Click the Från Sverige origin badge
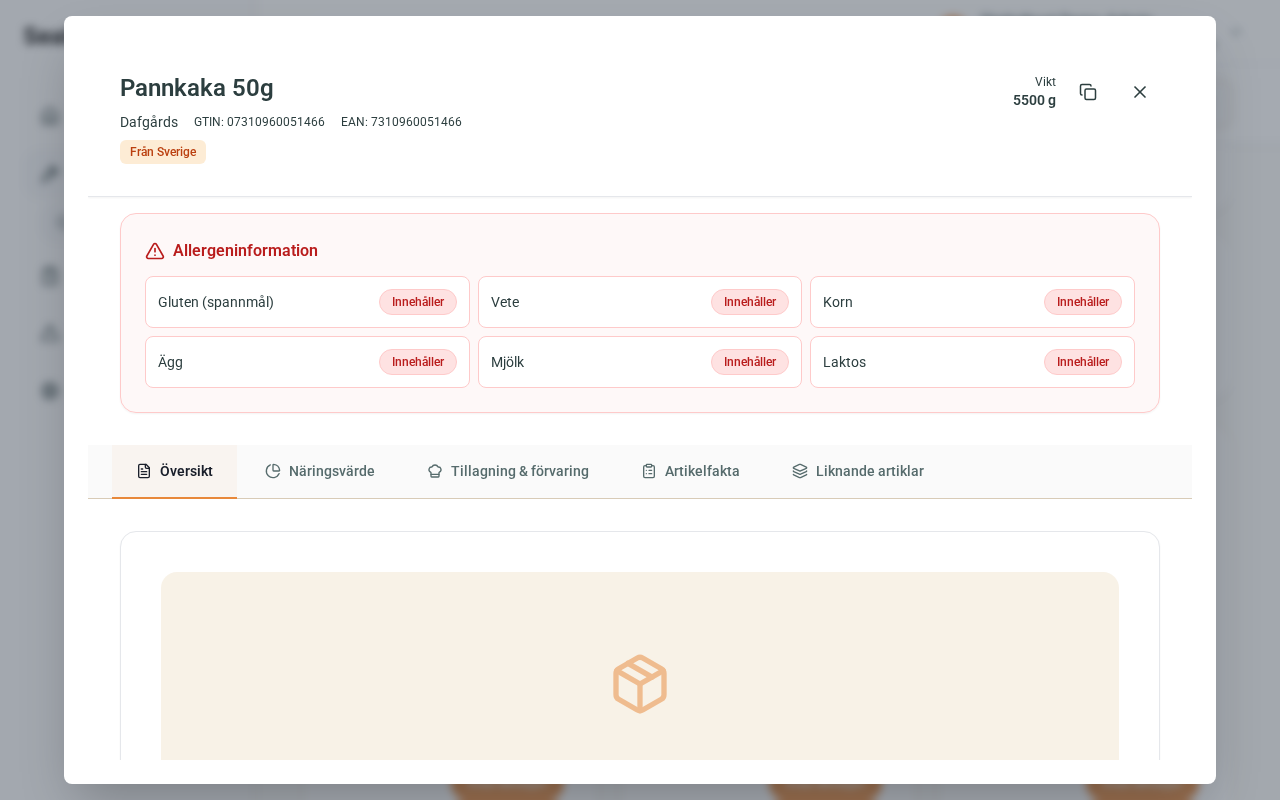The height and width of the screenshot is (800, 1280). (163, 152)
